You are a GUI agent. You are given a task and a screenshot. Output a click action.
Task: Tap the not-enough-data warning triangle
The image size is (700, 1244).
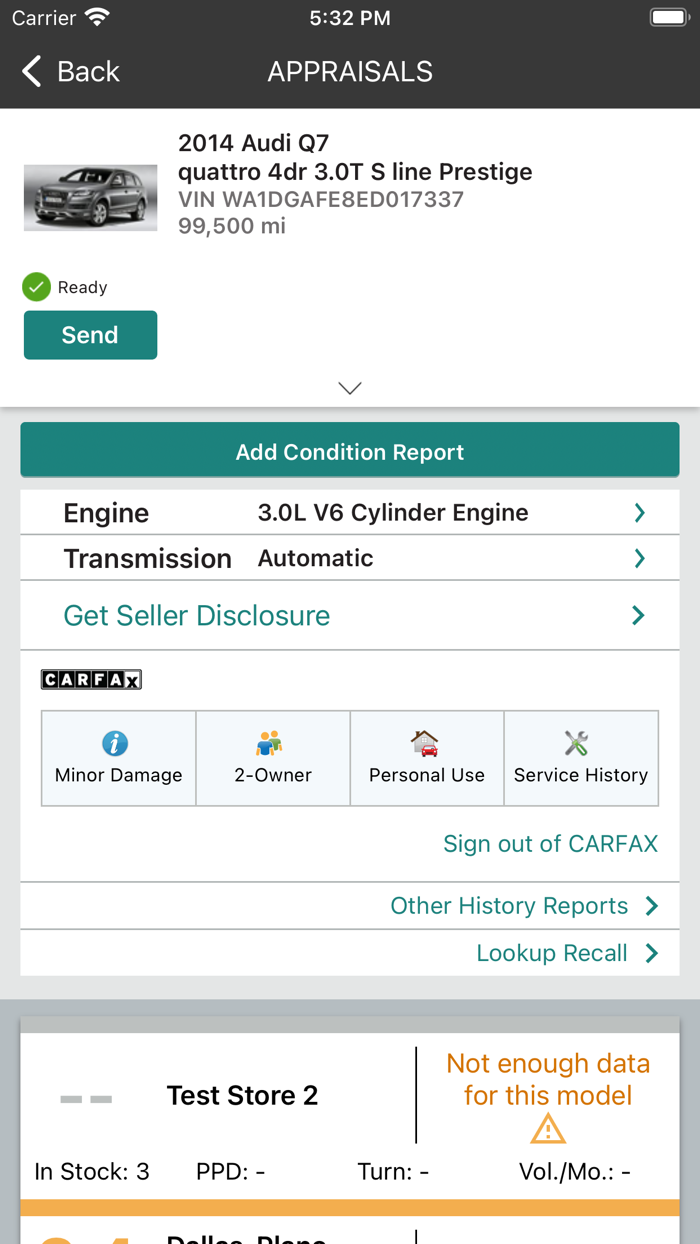[548, 1129]
